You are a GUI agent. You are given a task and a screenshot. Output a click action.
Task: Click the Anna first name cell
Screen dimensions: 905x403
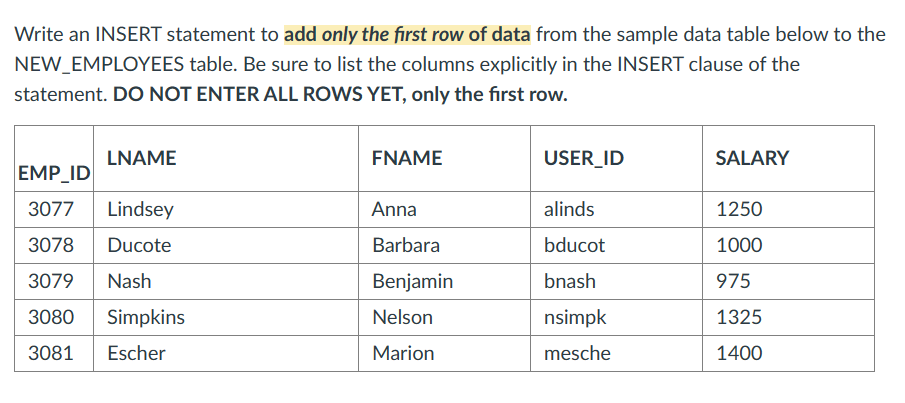pyautogui.click(x=444, y=209)
